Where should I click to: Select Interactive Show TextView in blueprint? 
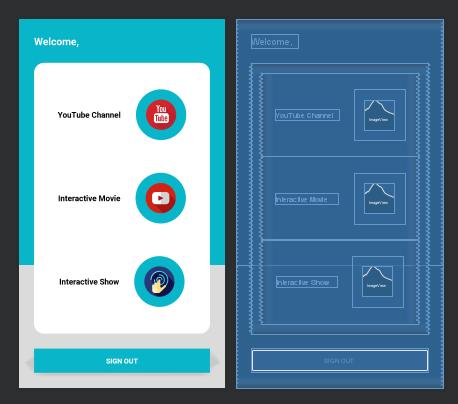coord(307,282)
